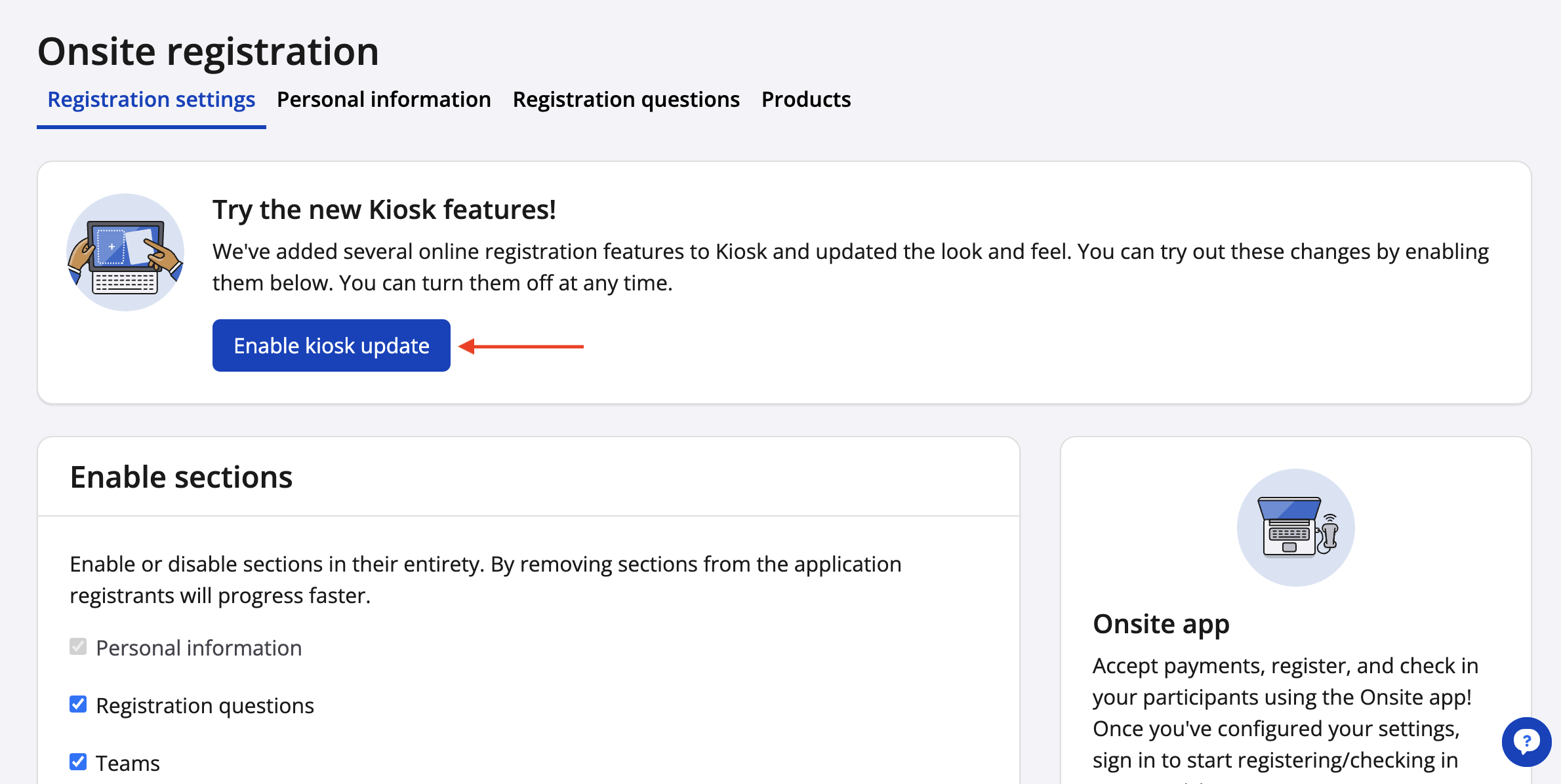Open the help chat bubble
This screenshot has width=1561, height=784.
click(1526, 741)
